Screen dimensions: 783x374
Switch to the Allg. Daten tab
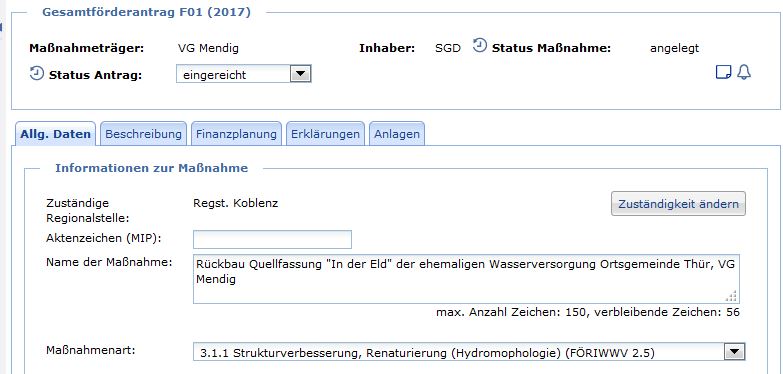(55, 134)
